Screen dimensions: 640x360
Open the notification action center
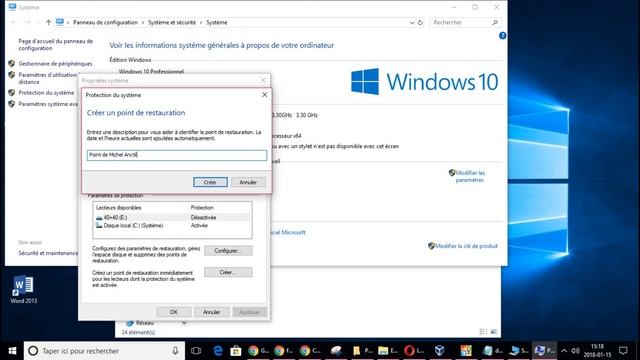(x=623, y=351)
